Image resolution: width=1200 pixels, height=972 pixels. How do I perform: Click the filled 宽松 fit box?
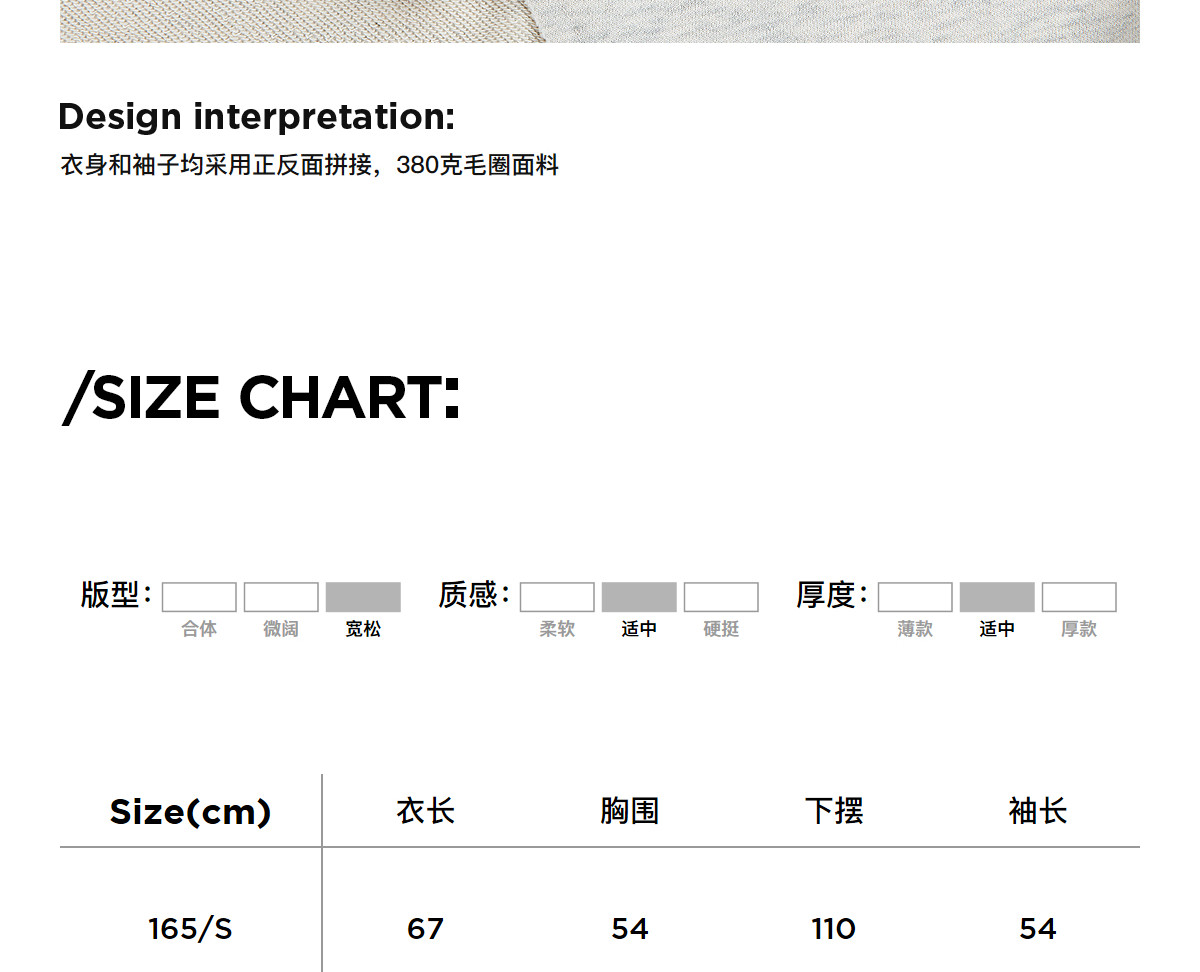click(x=363, y=597)
